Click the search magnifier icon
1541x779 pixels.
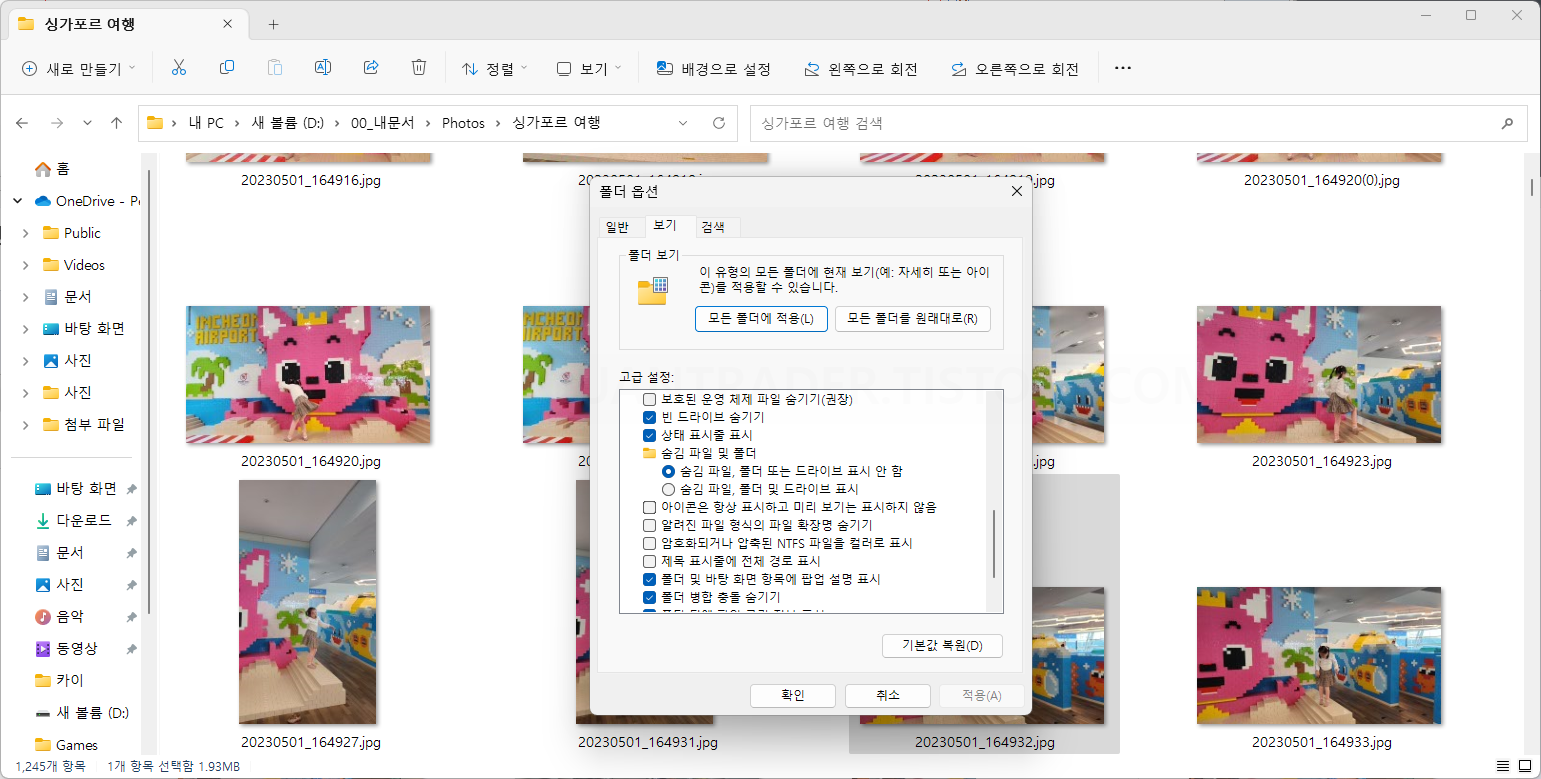(1507, 123)
